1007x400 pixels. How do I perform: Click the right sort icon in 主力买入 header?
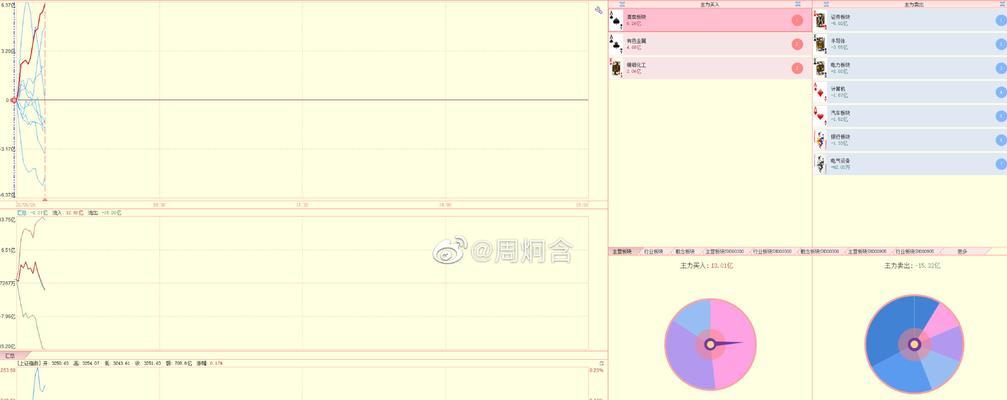pos(798,4)
